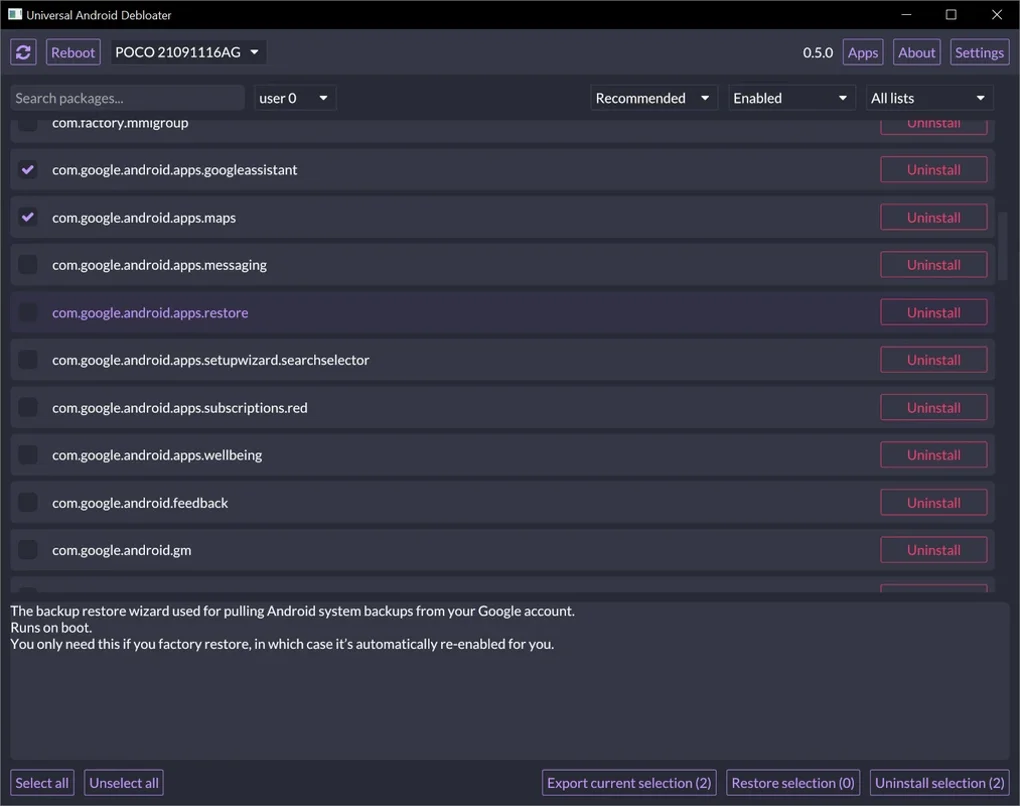
Task: Click Export current selection button
Action: (x=629, y=783)
